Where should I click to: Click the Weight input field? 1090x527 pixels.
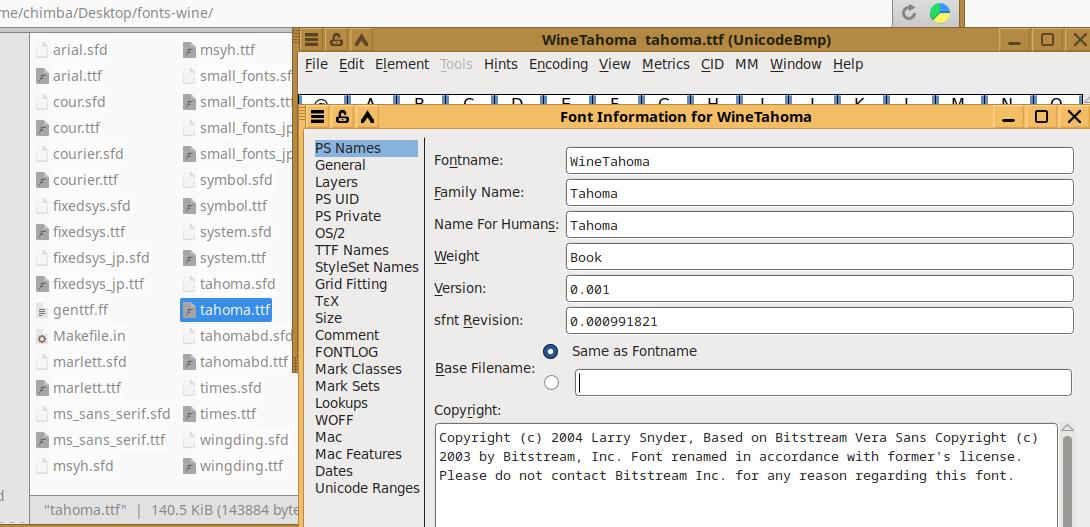coord(820,257)
